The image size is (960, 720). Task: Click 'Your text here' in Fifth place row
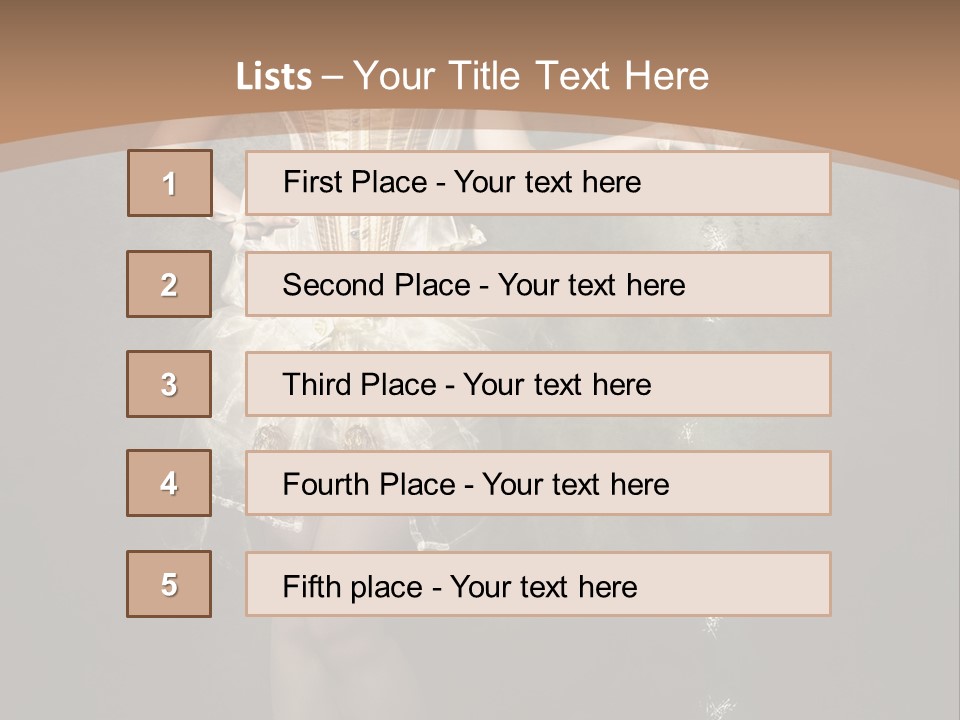click(x=543, y=586)
